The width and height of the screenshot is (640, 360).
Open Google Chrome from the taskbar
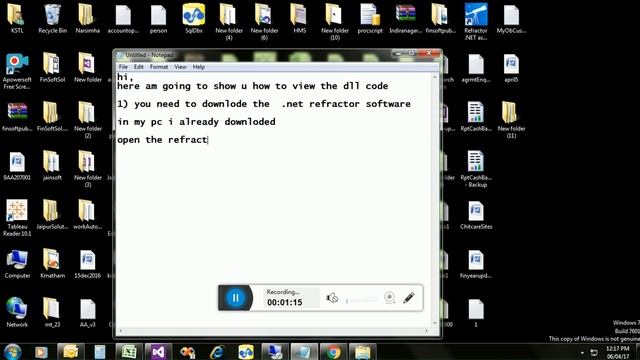333,351
